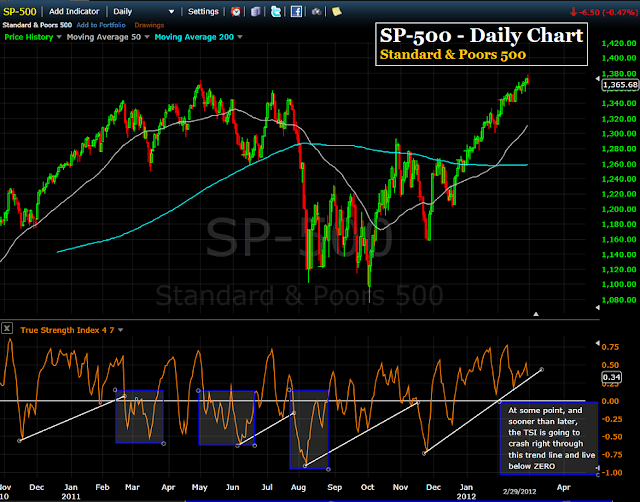Open the alarm clock alert icon
The height and width of the screenshot is (502, 640).
tap(236, 11)
